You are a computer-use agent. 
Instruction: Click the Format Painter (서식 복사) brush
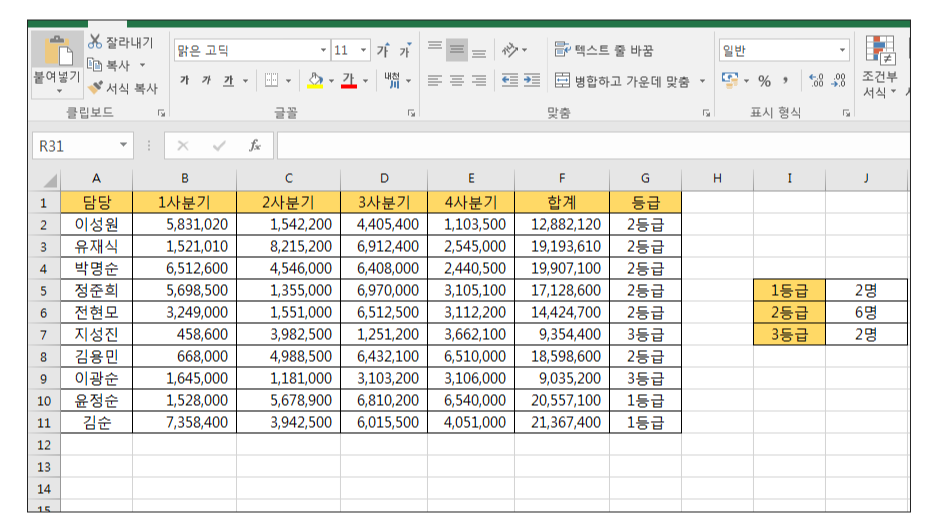[95, 87]
